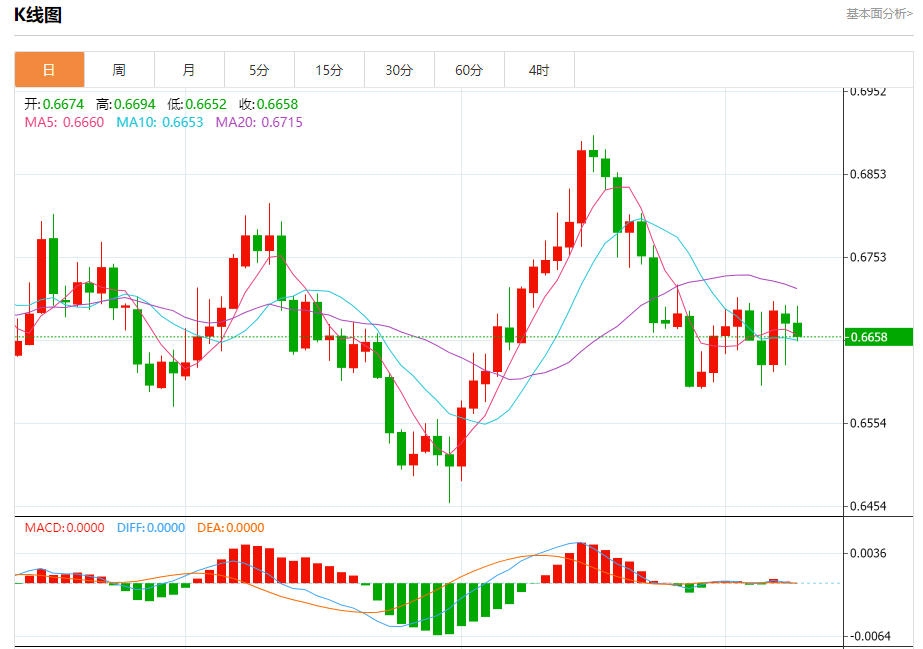Image resolution: width=923 pixels, height=649 pixels.
Task: Switch to the 周 weekly tab
Action: click(x=119, y=70)
